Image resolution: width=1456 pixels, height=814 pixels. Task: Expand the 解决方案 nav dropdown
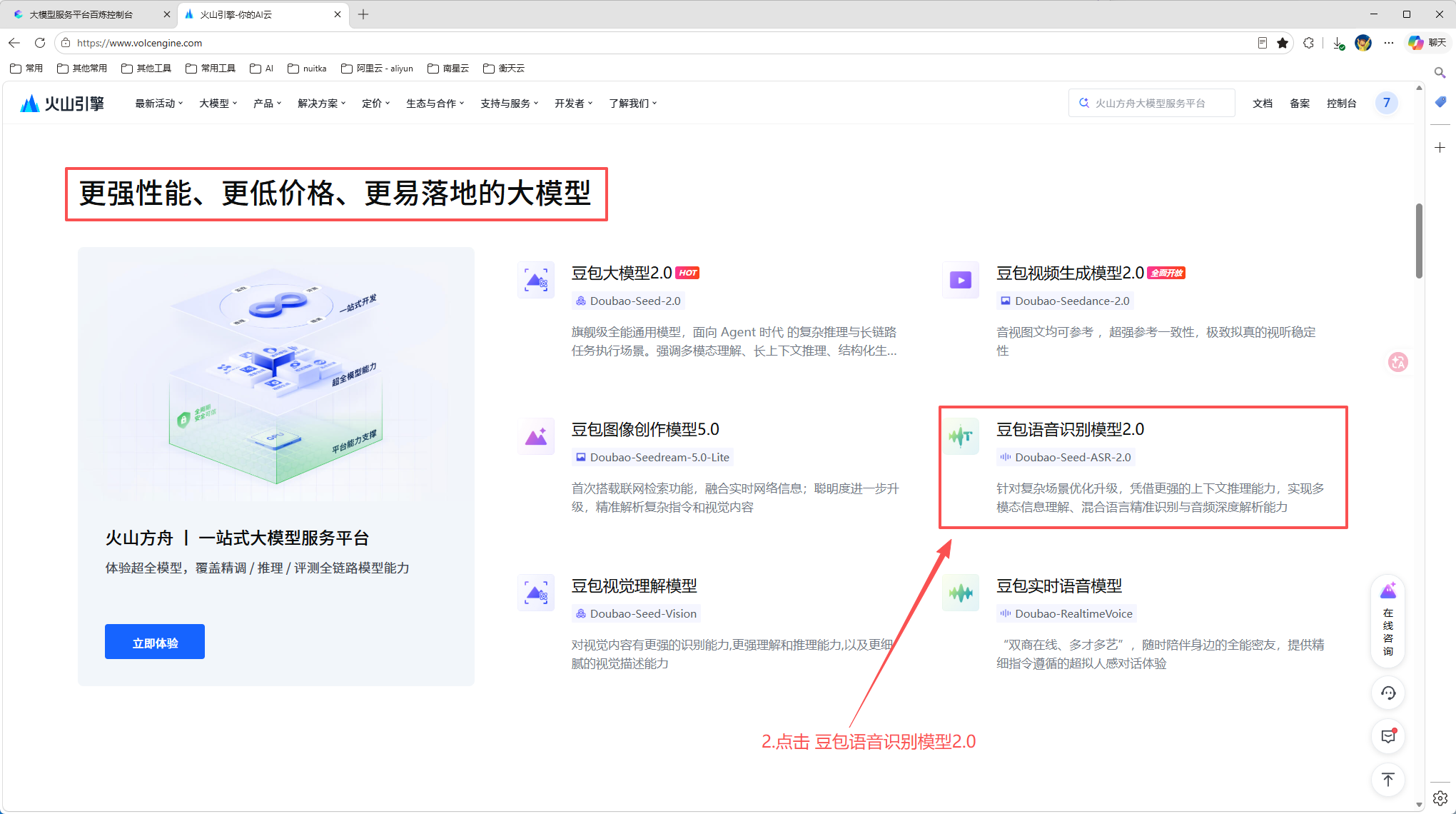pos(322,104)
